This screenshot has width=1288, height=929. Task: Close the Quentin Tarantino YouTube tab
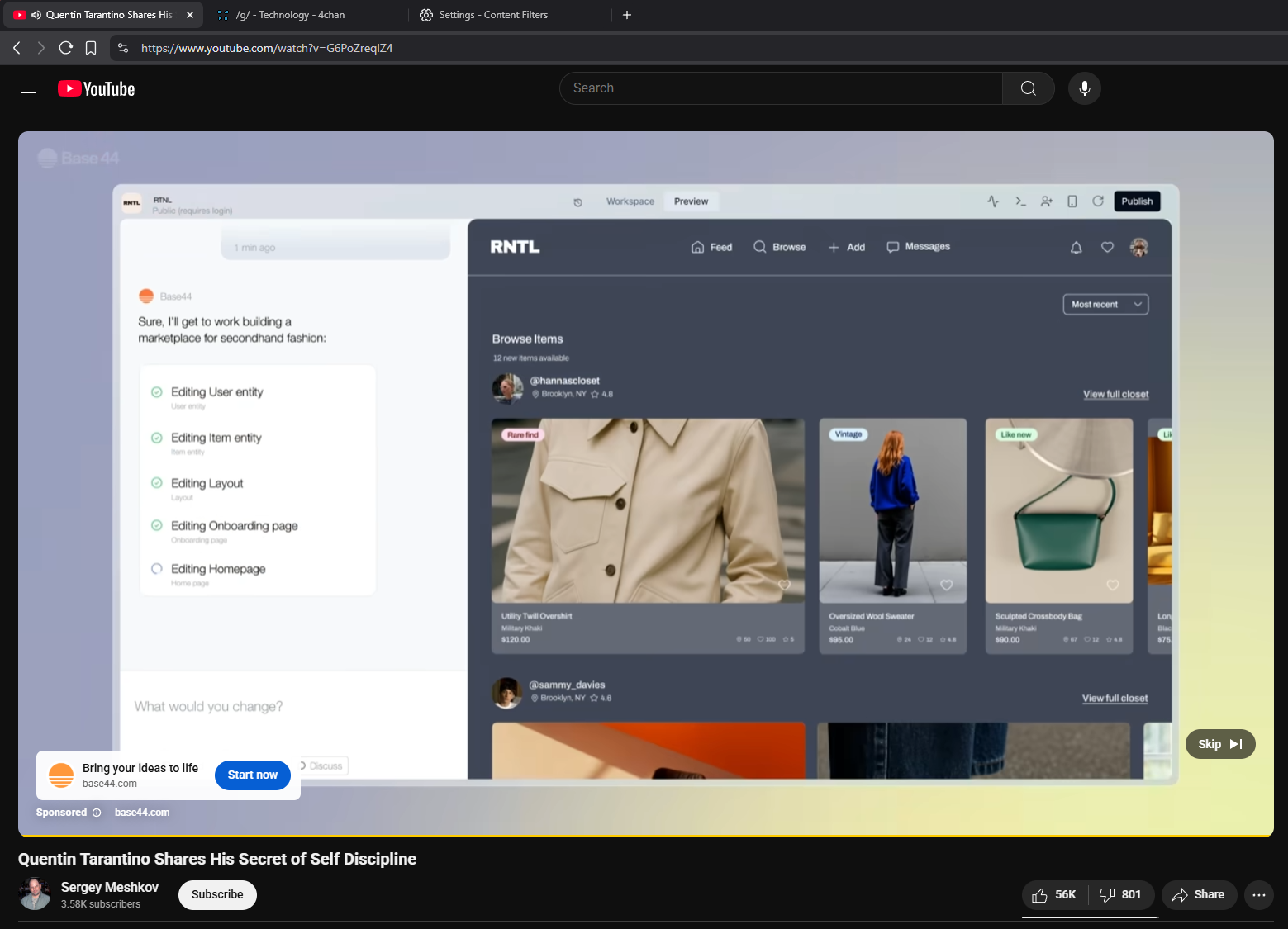[x=189, y=15]
